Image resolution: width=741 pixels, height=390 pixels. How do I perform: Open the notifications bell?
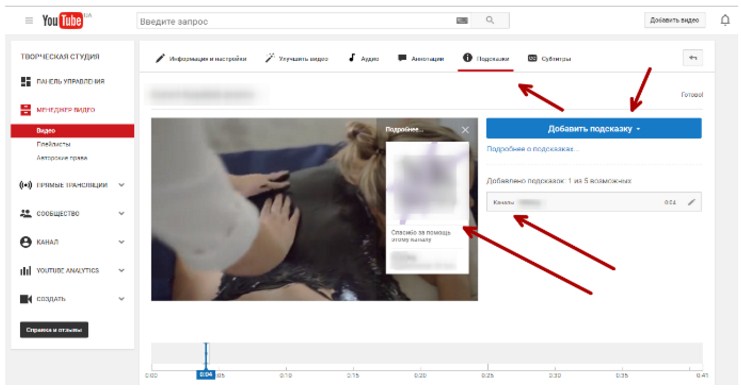click(725, 20)
